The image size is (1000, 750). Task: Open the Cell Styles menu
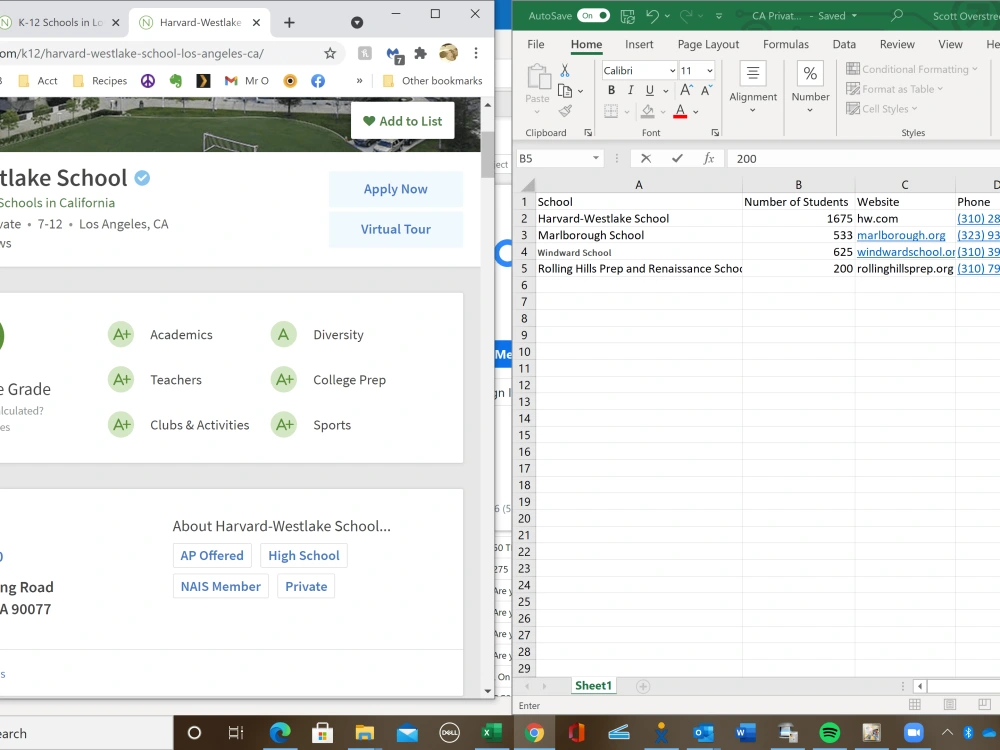881,109
